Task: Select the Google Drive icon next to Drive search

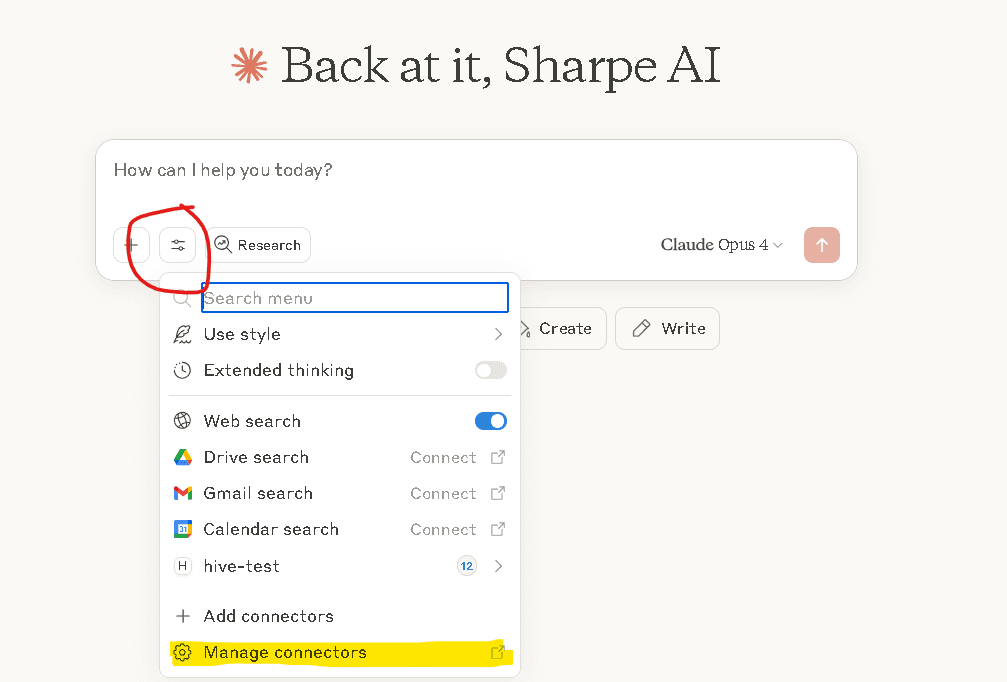Action: tap(183, 457)
